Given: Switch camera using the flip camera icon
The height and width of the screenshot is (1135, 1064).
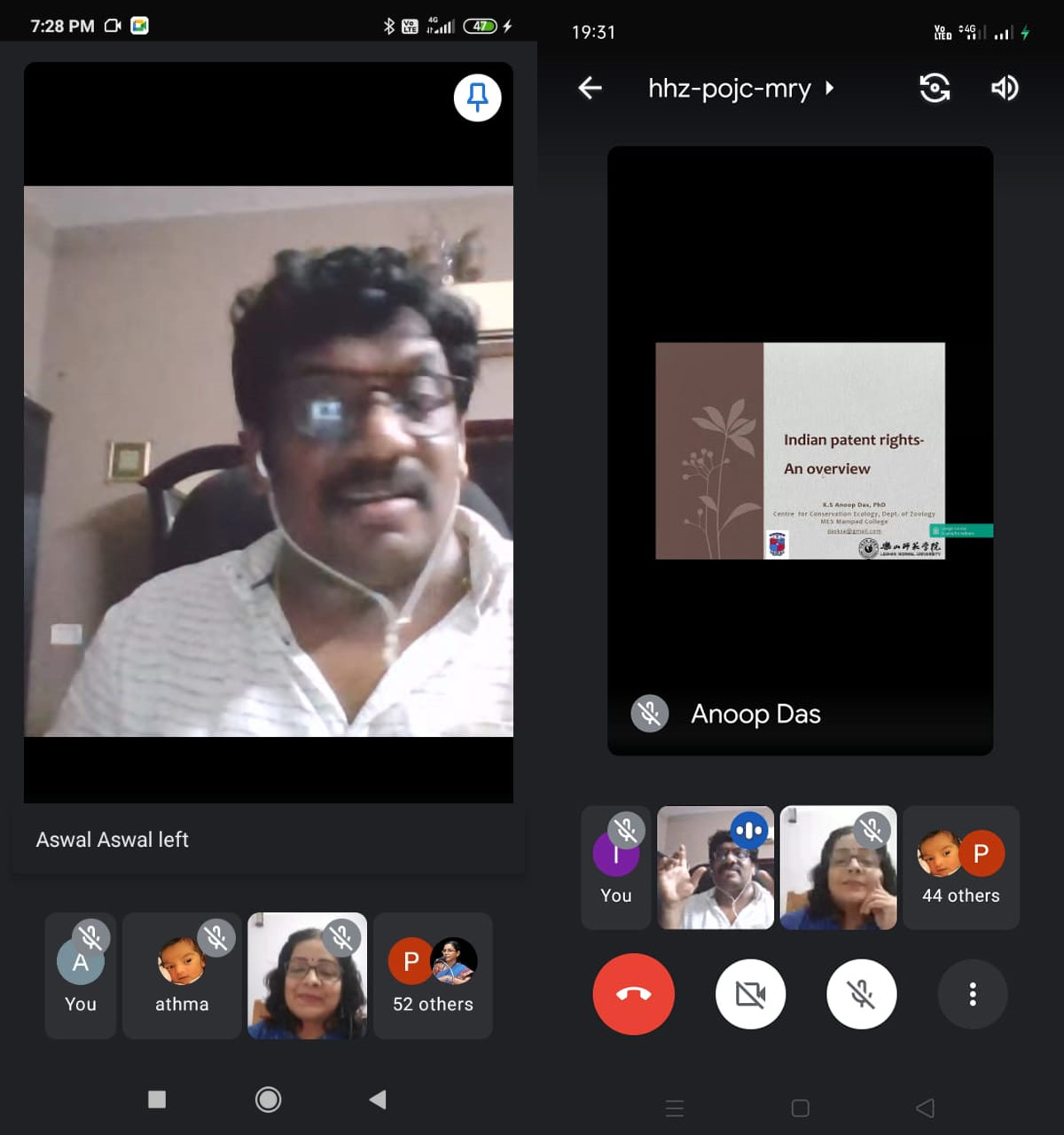Looking at the screenshot, I should click(935, 88).
